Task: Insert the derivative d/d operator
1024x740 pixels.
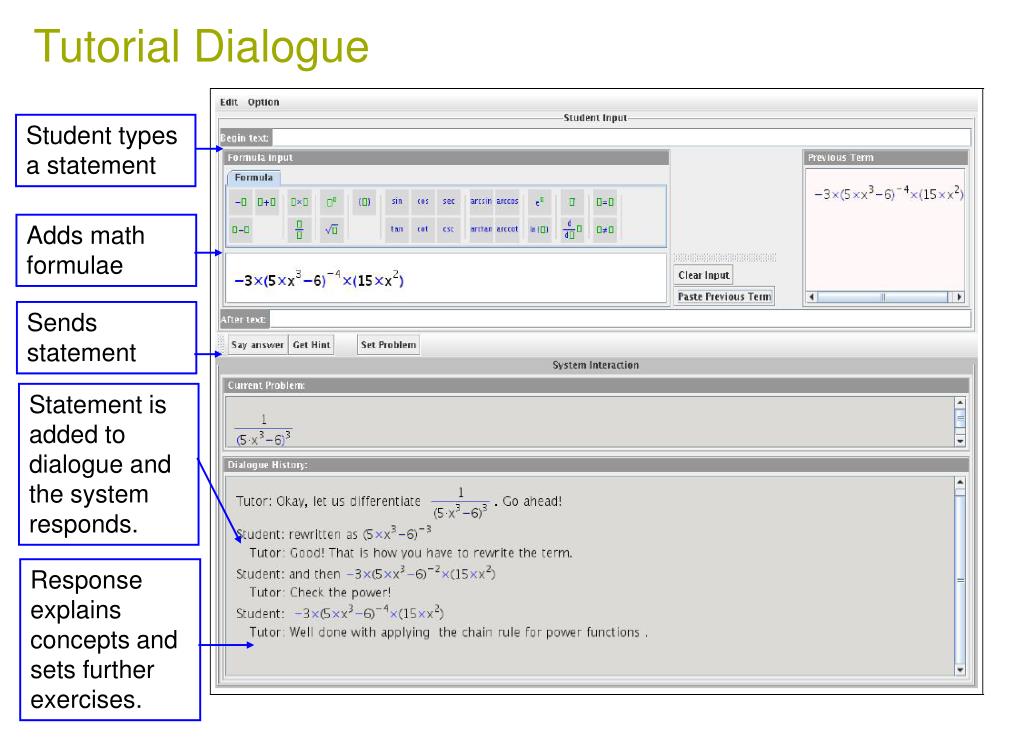Action: [x=571, y=229]
